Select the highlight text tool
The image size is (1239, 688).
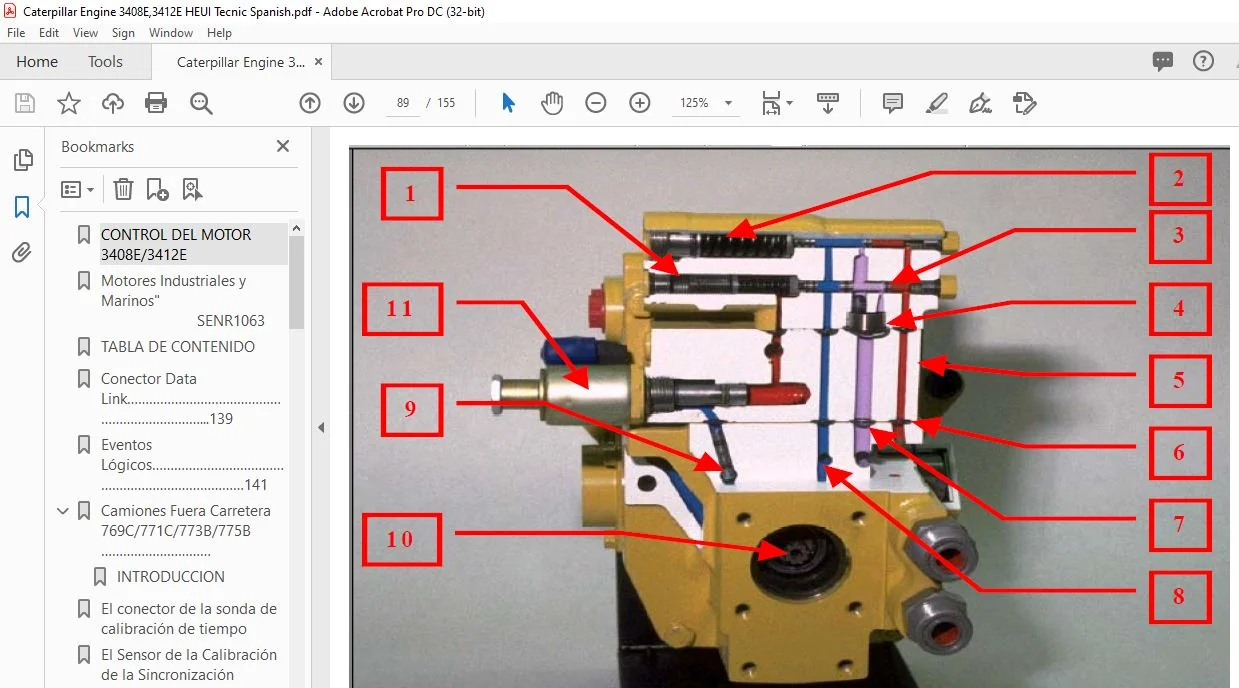pos(937,103)
